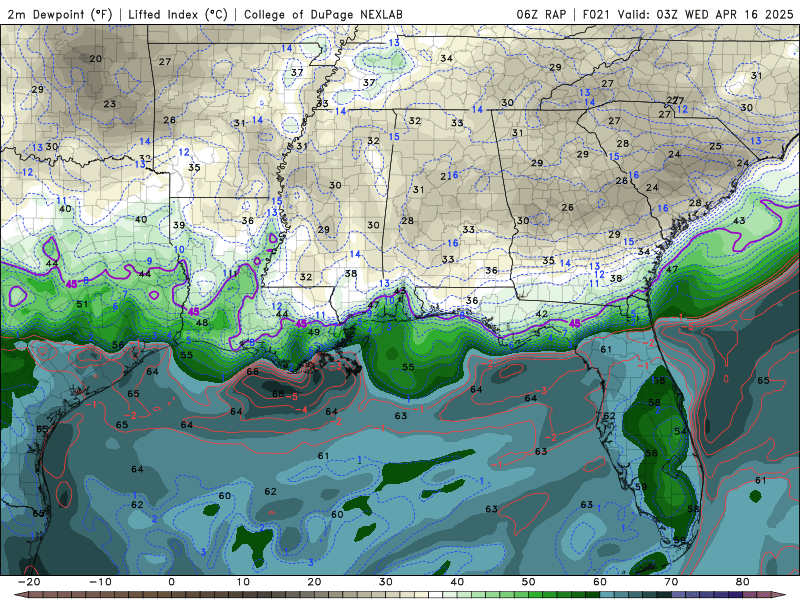Click the 39 dewpoint value near Texas-Louisiana border
The image size is (800, 600).
coord(179,225)
